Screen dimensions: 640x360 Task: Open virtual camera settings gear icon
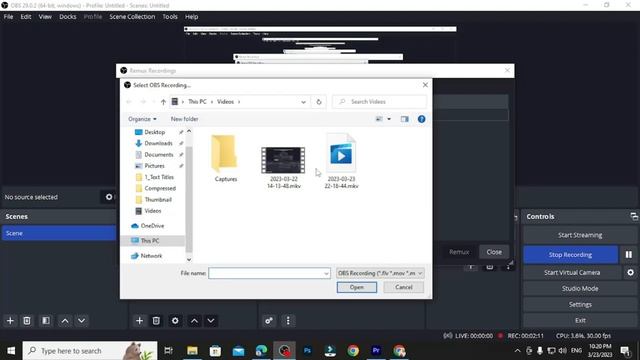coord(631,272)
